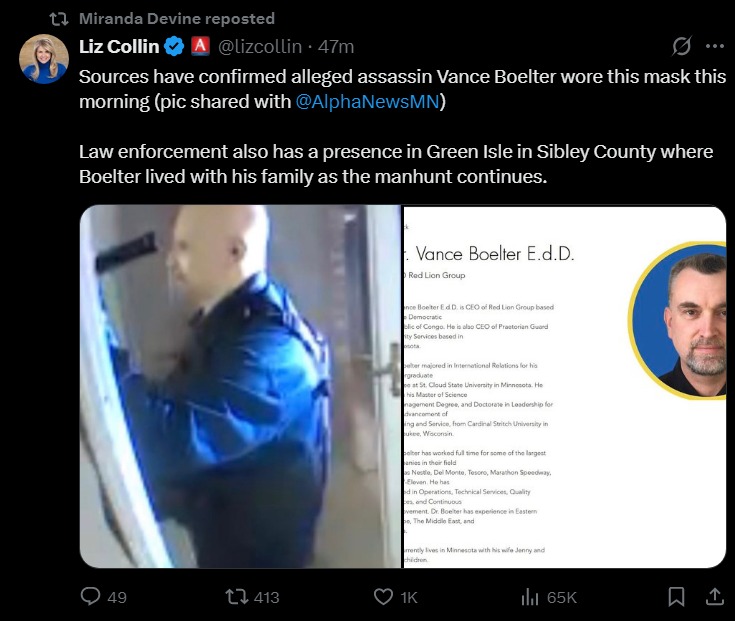Click the Grok explain icon

point(681,46)
